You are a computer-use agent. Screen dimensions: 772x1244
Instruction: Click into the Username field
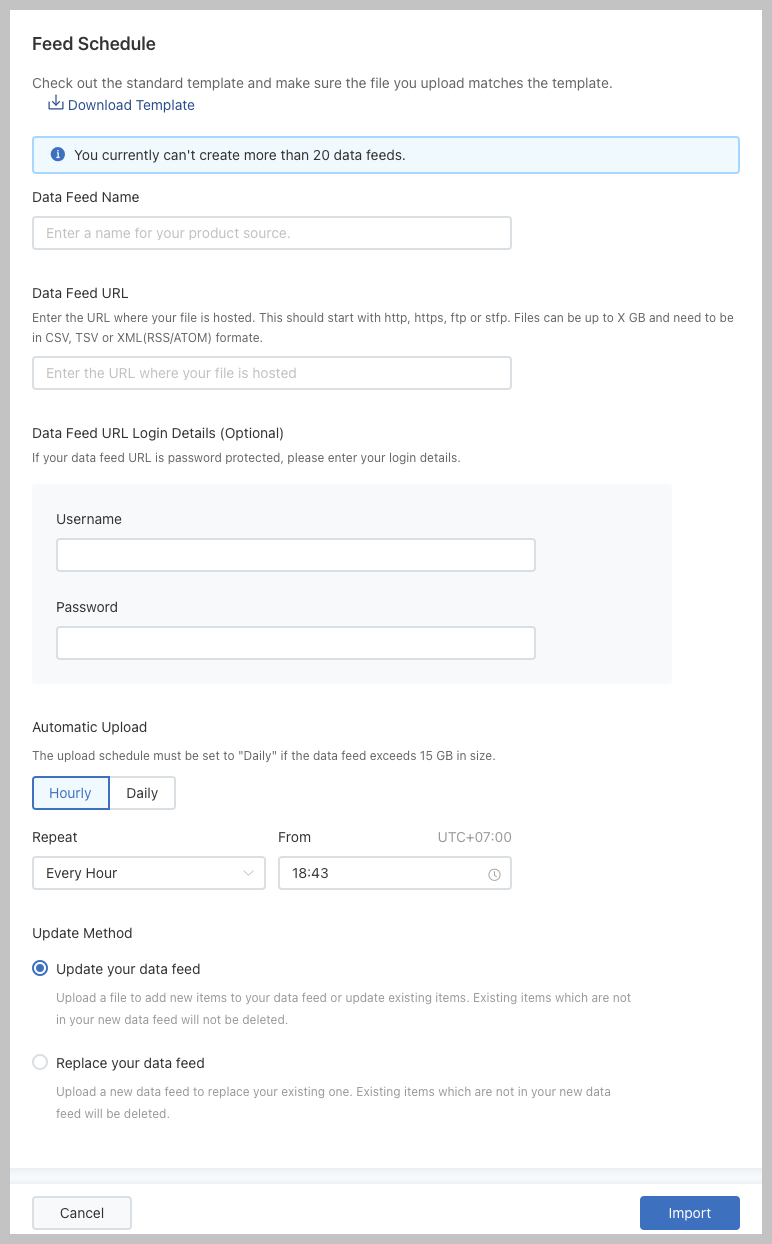[x=296, y=555]
